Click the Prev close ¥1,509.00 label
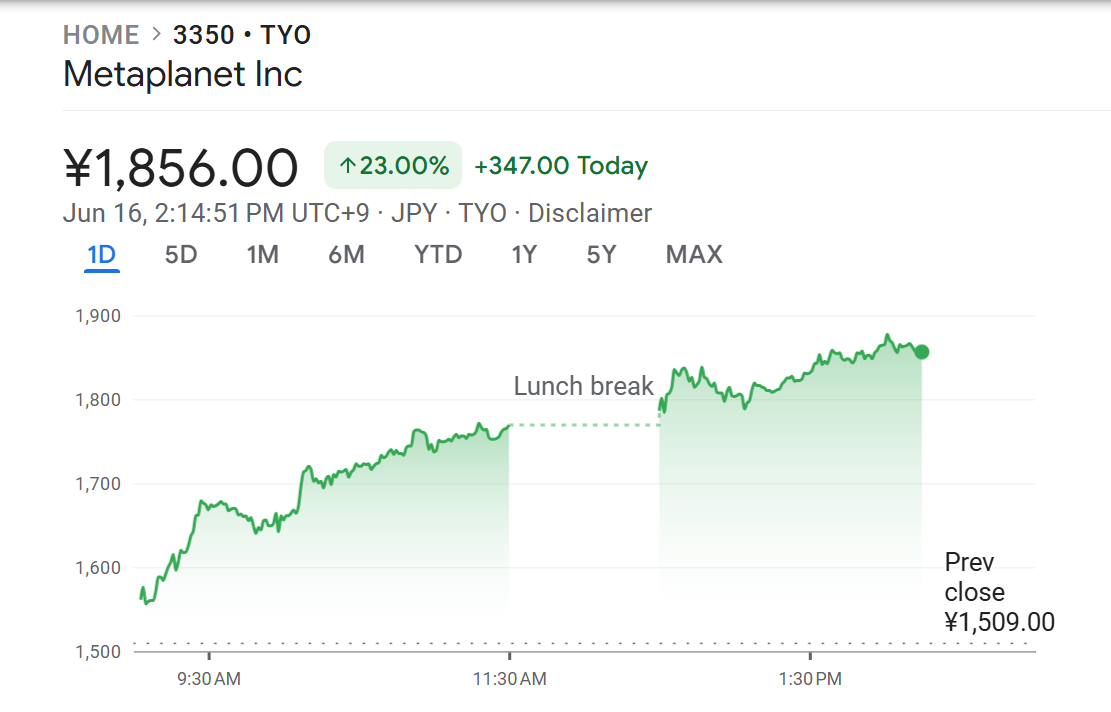This screenshot has width=1111, height=712. [999, 592]
